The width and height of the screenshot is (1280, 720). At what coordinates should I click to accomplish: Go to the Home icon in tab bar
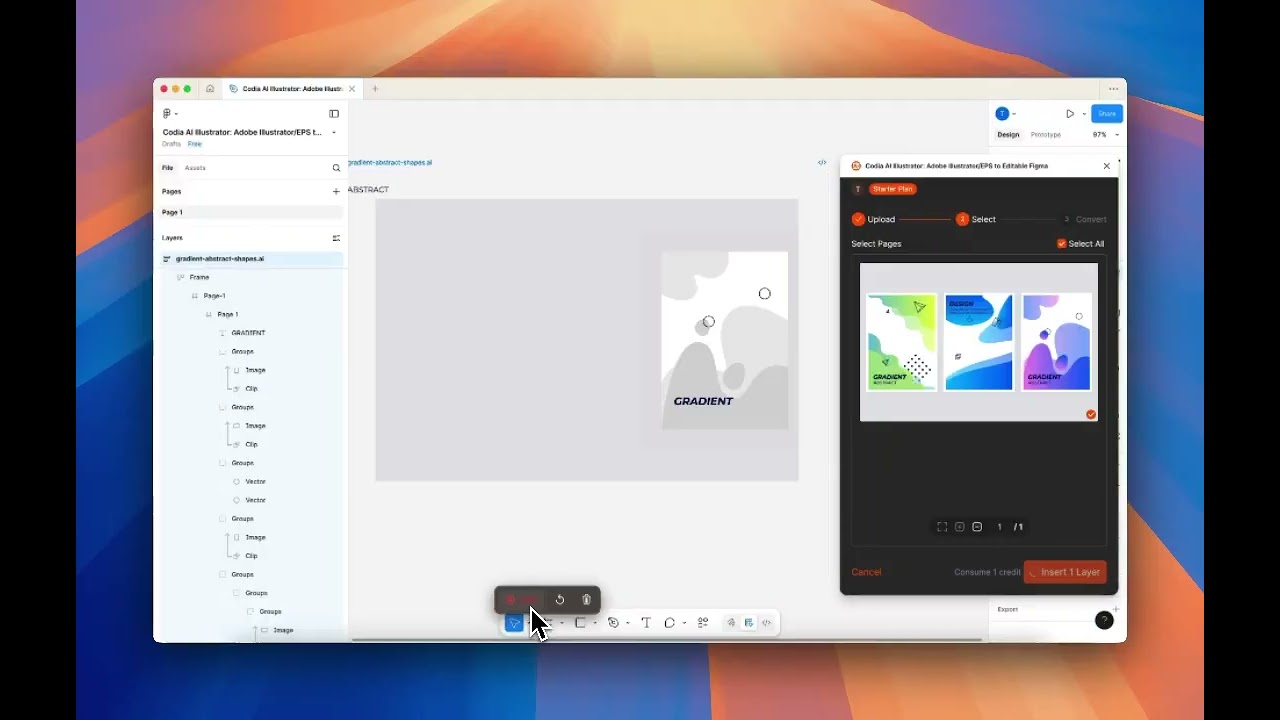[210, 89]
